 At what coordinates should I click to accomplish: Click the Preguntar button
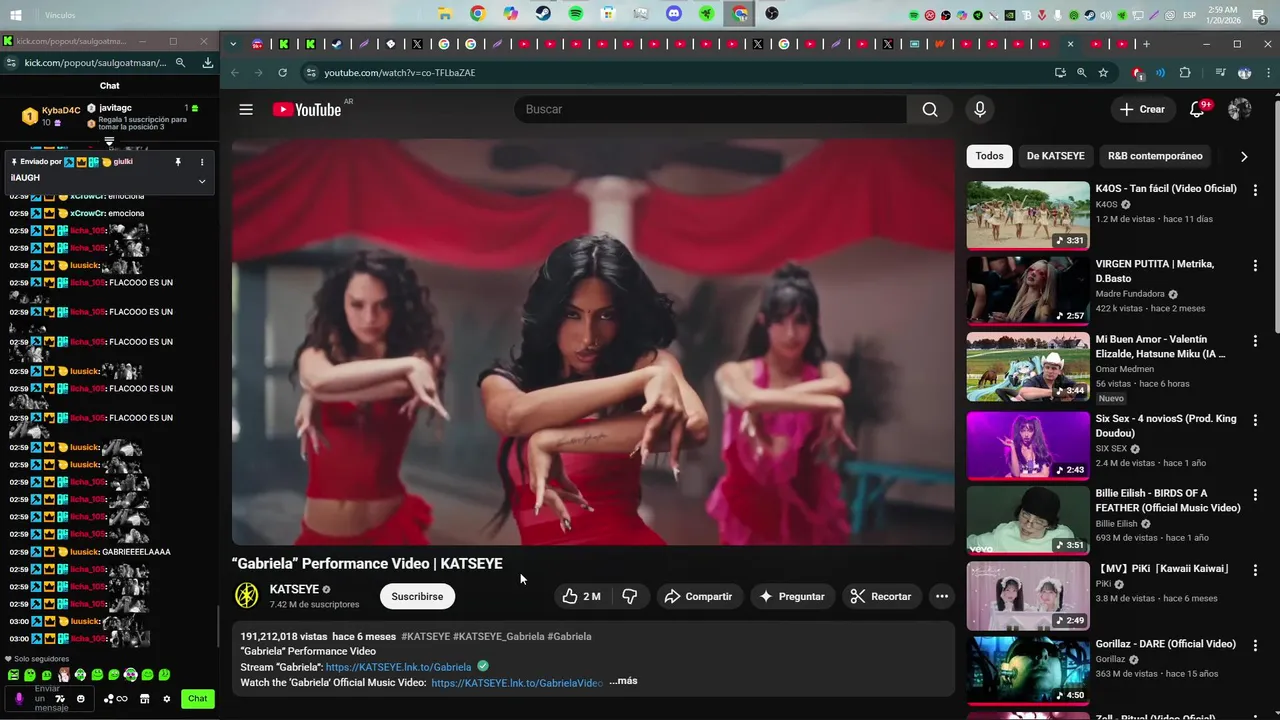pyautogui.click(x=793, y=596)
